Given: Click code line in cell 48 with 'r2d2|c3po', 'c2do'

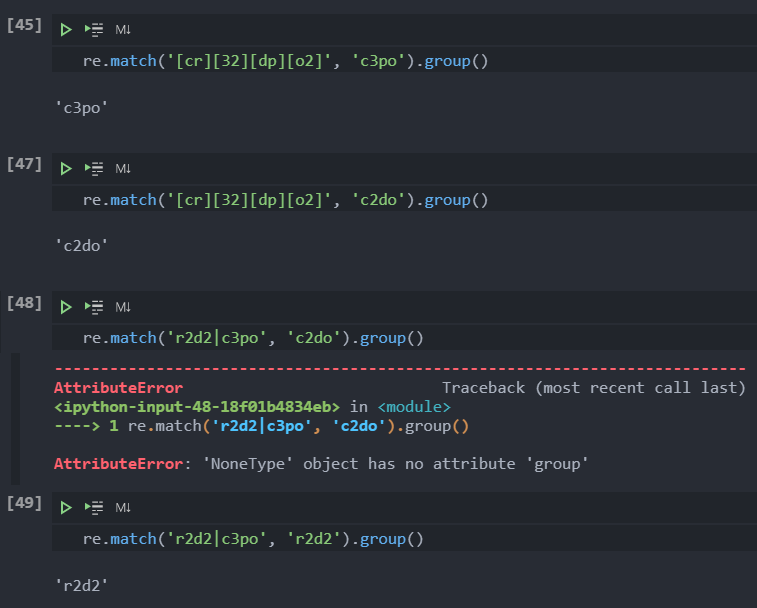Looking at the screenshot, I should click(253, 338).
